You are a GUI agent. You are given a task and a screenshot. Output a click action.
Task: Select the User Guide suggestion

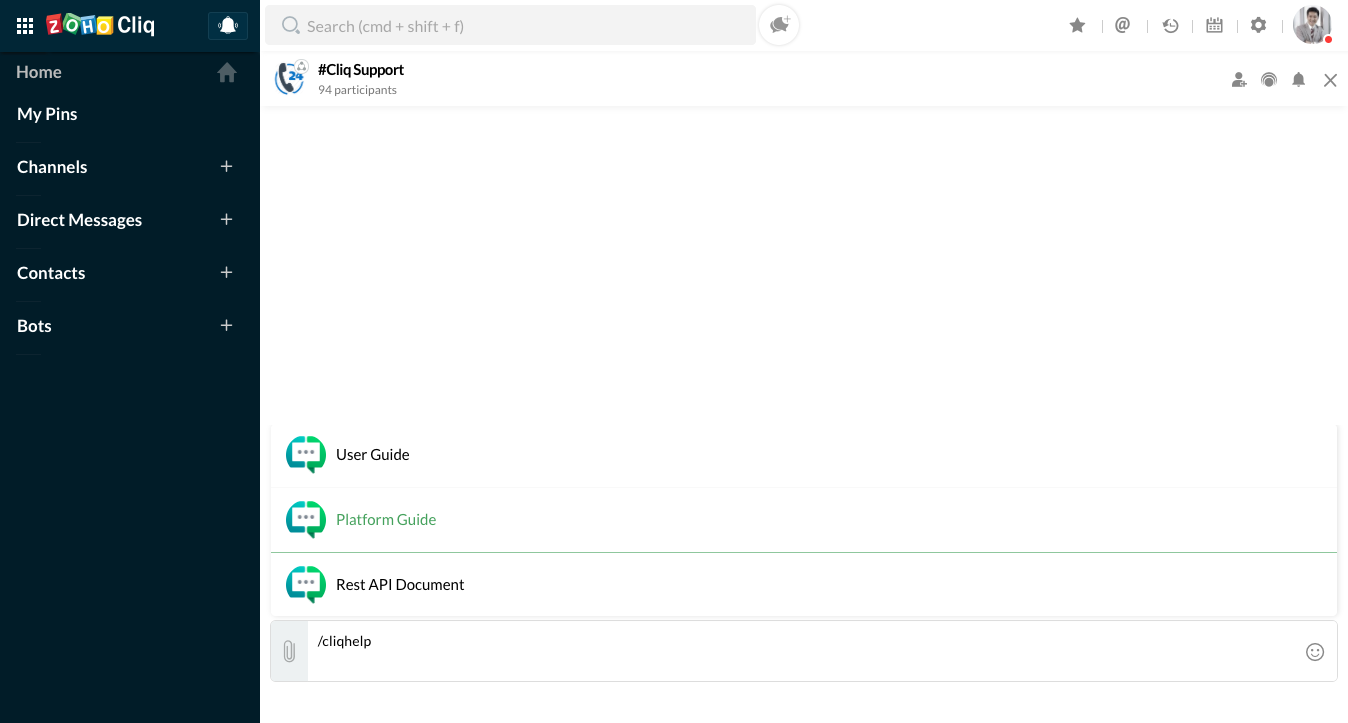pos(373,455)
